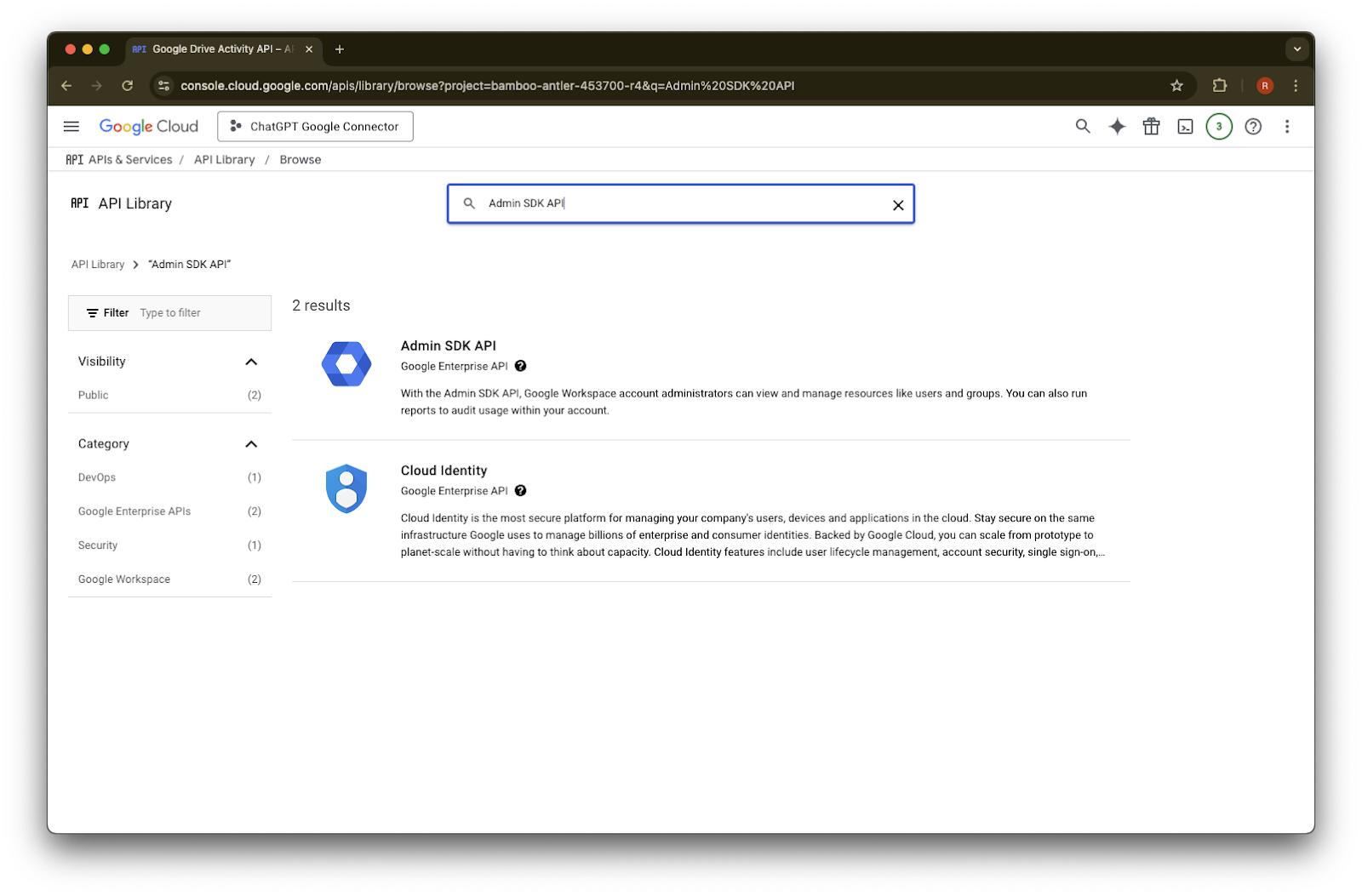Screen dimensions: 1362x896
Task: View site information icon in address bar
Action: [164, 86]
